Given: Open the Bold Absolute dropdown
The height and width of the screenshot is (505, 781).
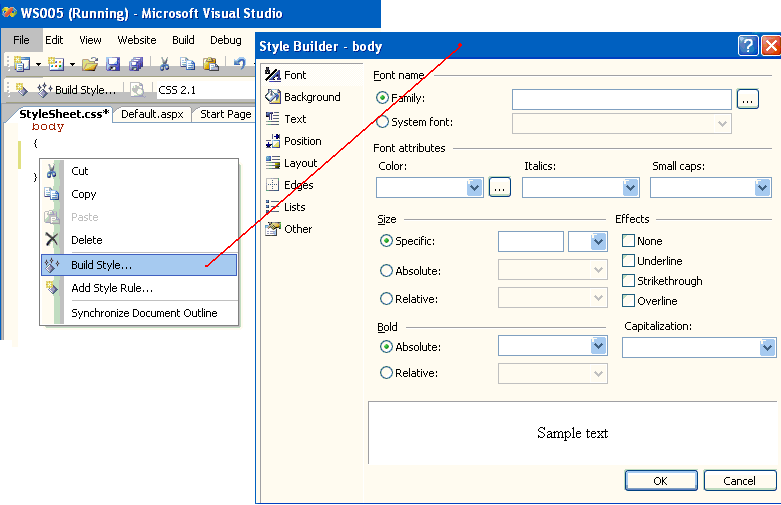Looking at the screenshot, I should 598,346.
